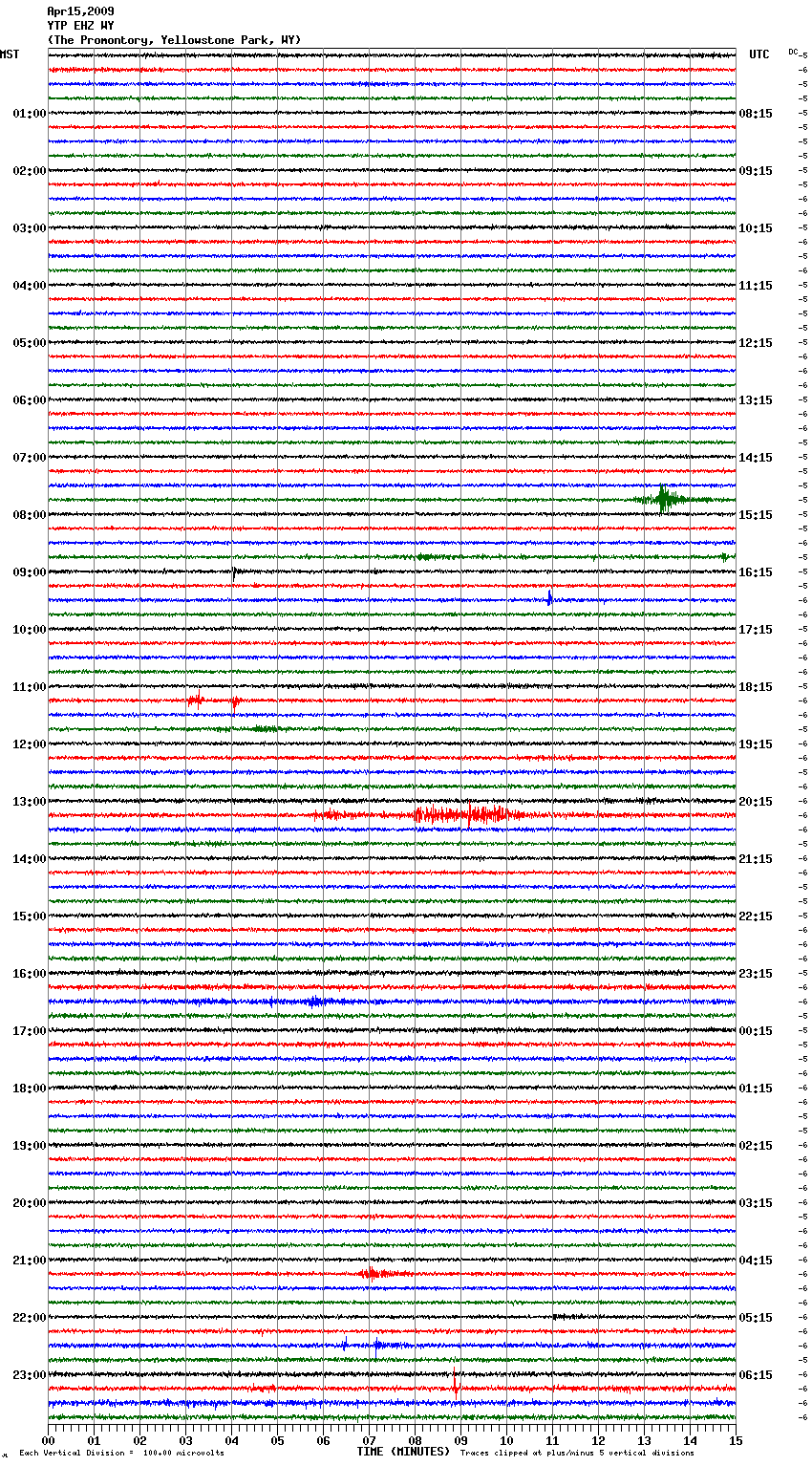Select the 09:00 MST time label
Viewport: 812px width, 1466px height.
point(30,572)
